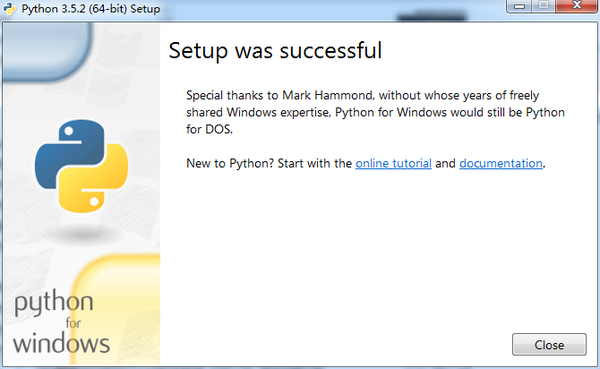Click the shadow beneath the Python logo
The height and width of the screenshot is (369, 600).
(x=82, y=234)
